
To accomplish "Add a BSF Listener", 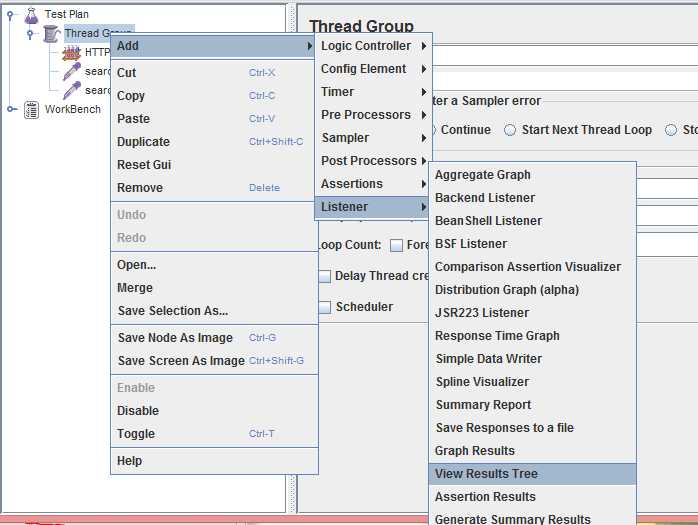I will tap(532, 244).
